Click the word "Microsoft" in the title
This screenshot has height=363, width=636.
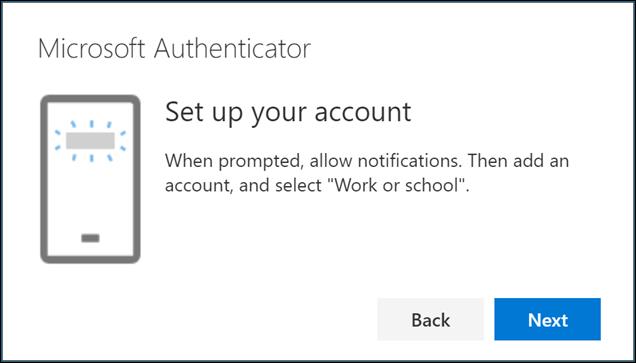(x=92, y=49)
